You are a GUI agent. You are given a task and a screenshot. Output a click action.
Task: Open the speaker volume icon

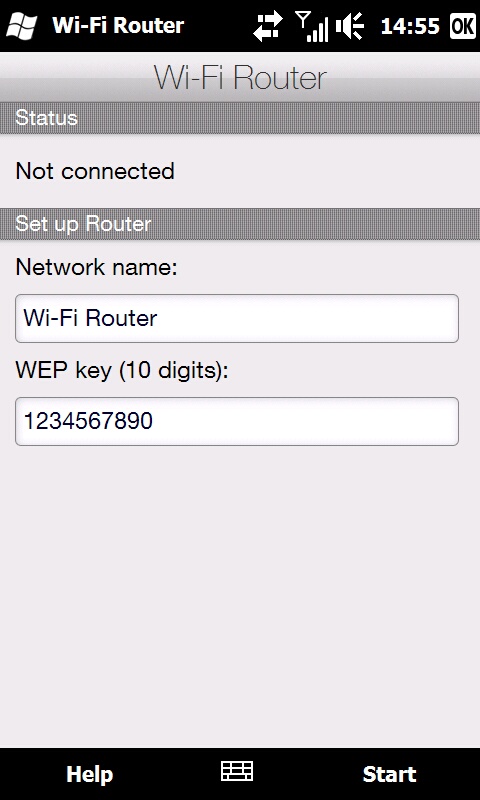point(349,26)
